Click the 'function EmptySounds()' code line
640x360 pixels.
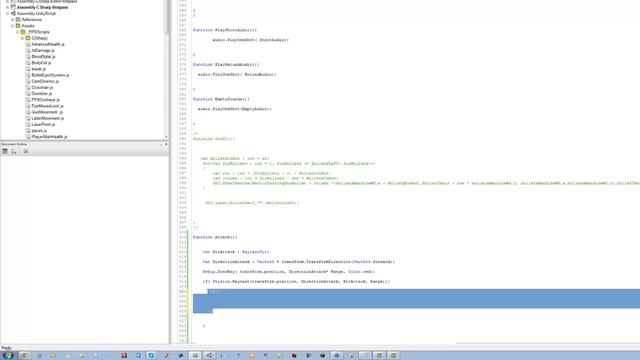pos(221,99)
